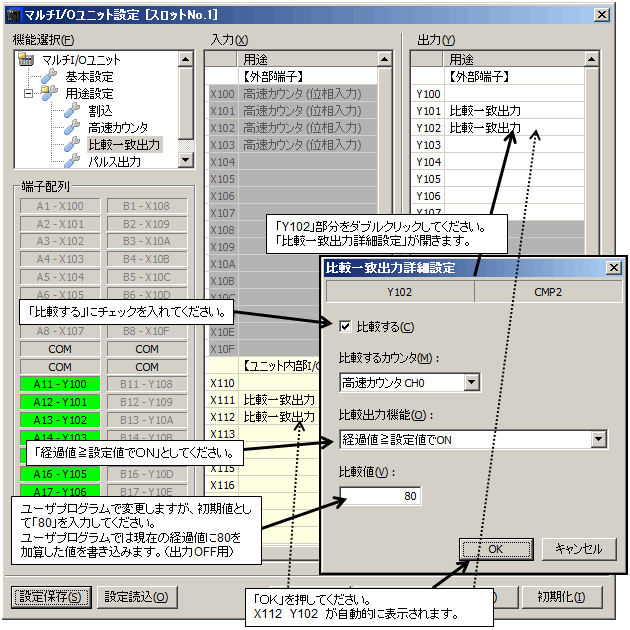Click wrench icon beside パルス出力
This screenshot has height=630, width=630.
[71, 162]
